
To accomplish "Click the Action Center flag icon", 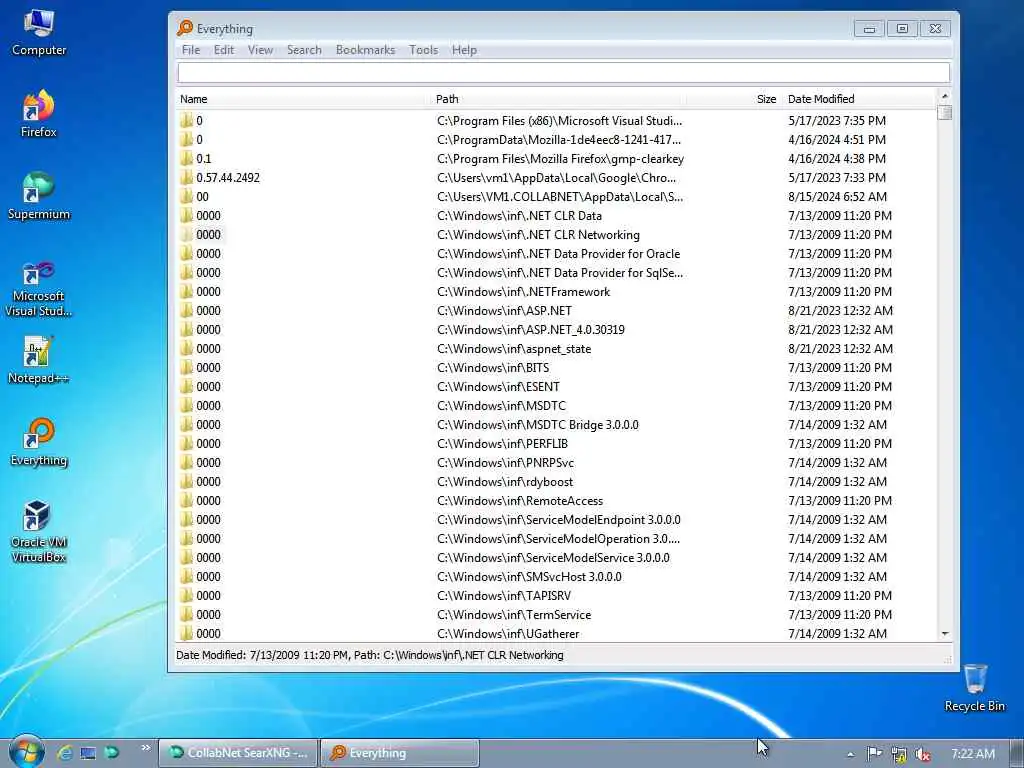I will coord(874,754).
